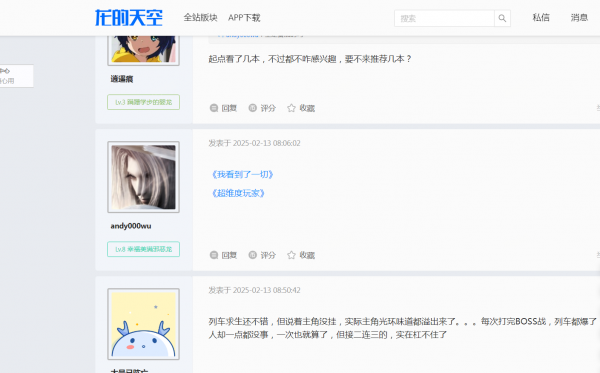
Task: Open the anime girl avatar thumbnail
Action: 143,50
